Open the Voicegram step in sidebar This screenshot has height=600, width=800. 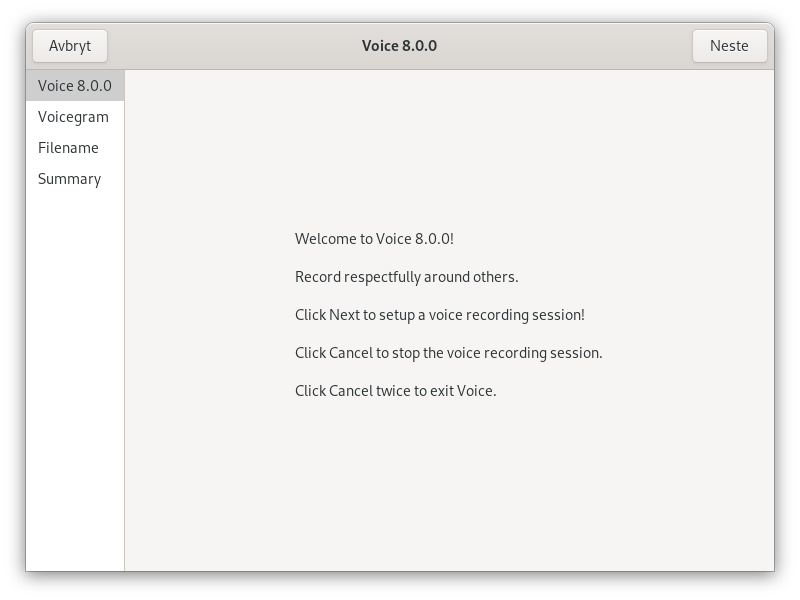(x=75, y=117)
